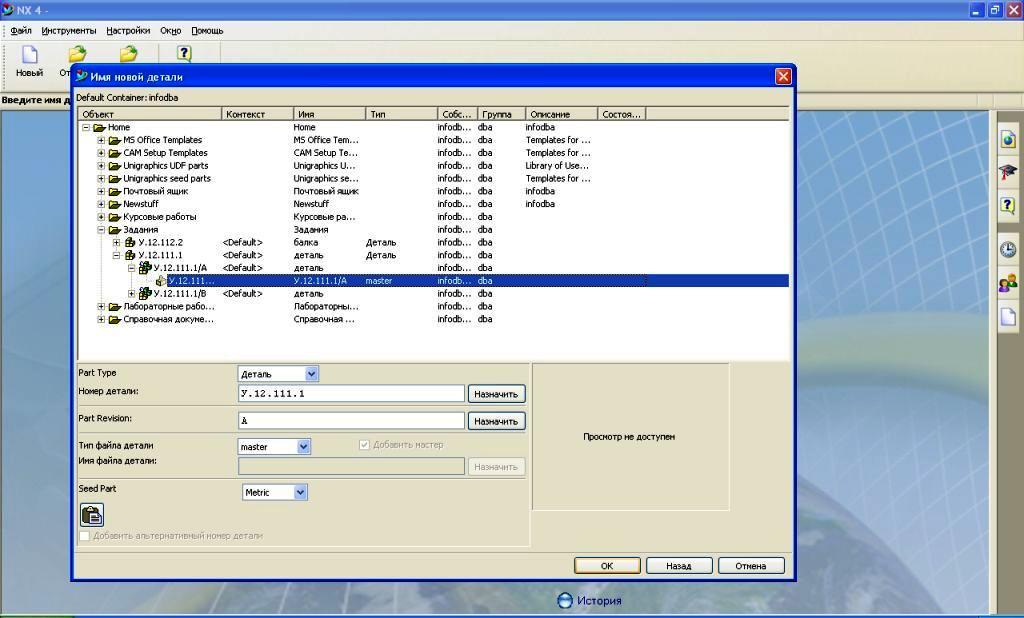Close the Имя новой детали dialog
The image size is (1024, 618).
[783, 76]
